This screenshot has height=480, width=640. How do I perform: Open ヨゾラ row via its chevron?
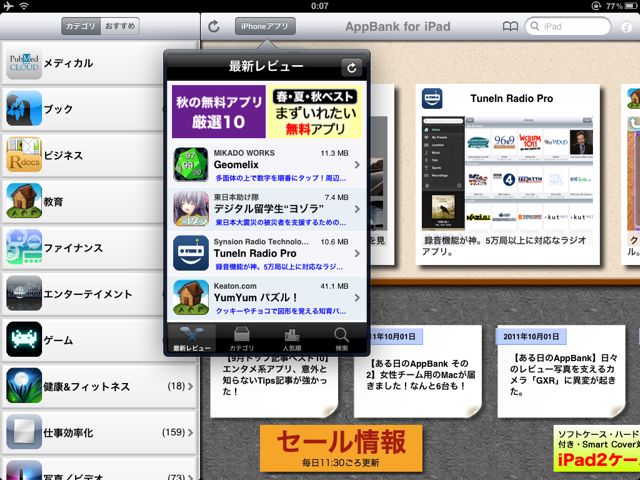pos(357,209)
